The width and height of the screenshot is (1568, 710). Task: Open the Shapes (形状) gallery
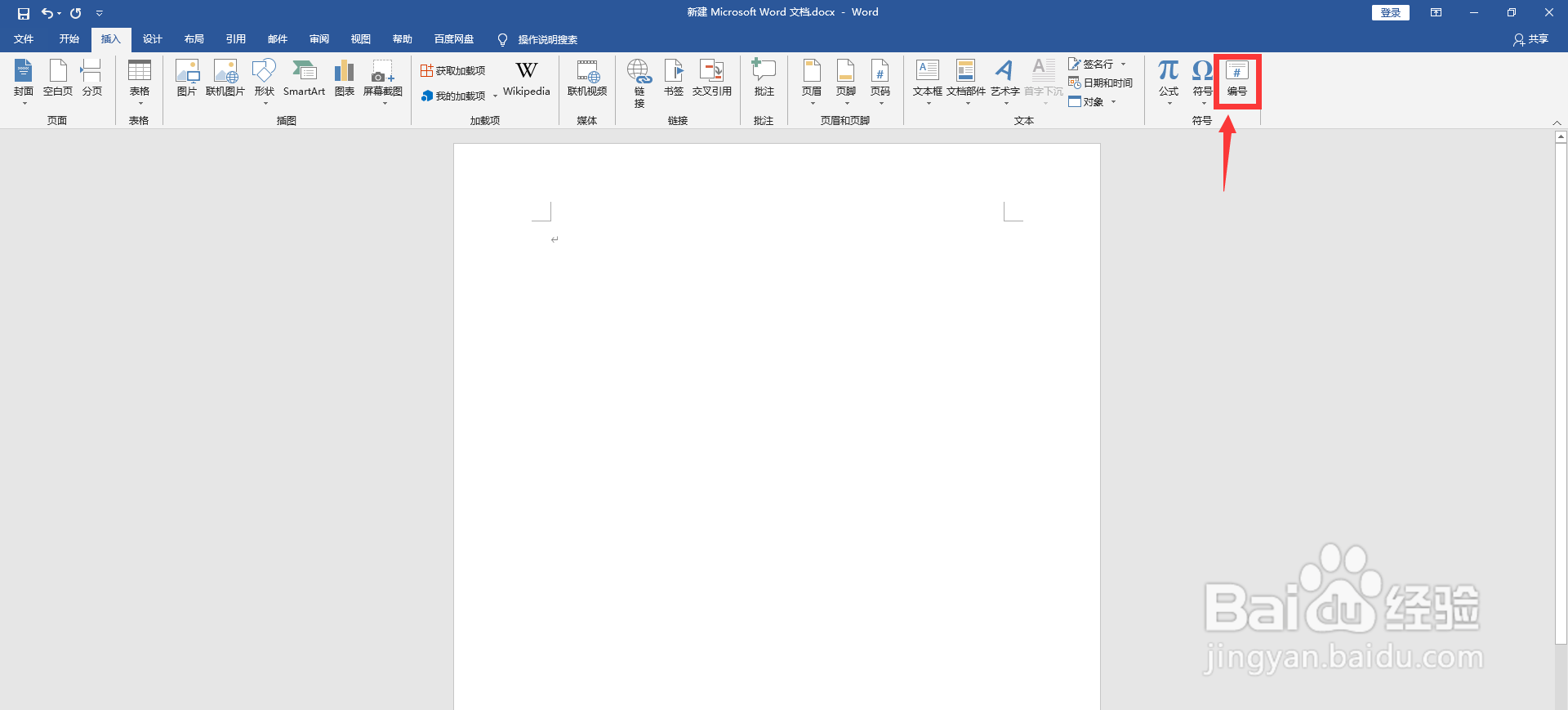click(264, 81)
